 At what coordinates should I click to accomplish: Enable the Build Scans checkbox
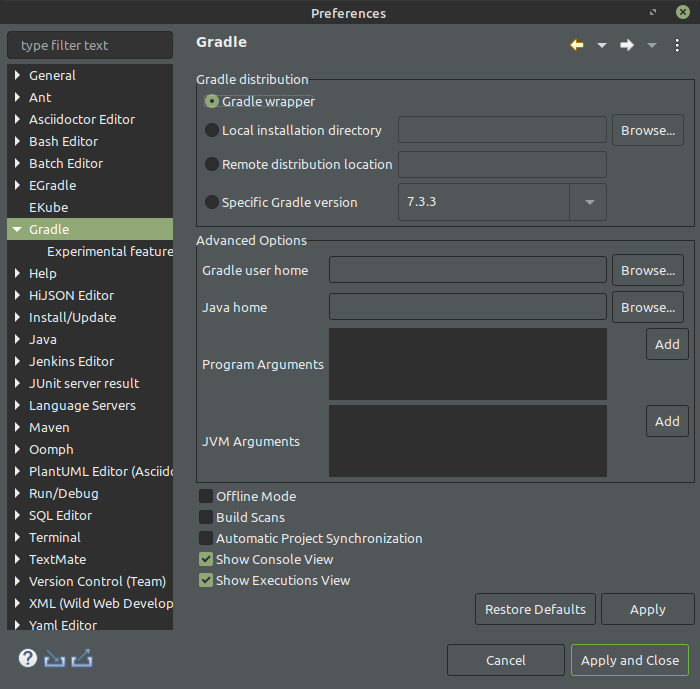point(206,517)
